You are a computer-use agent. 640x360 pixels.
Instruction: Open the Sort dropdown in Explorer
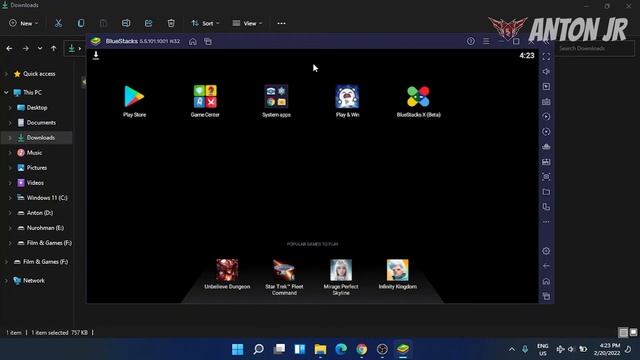[x=205, y=23]
